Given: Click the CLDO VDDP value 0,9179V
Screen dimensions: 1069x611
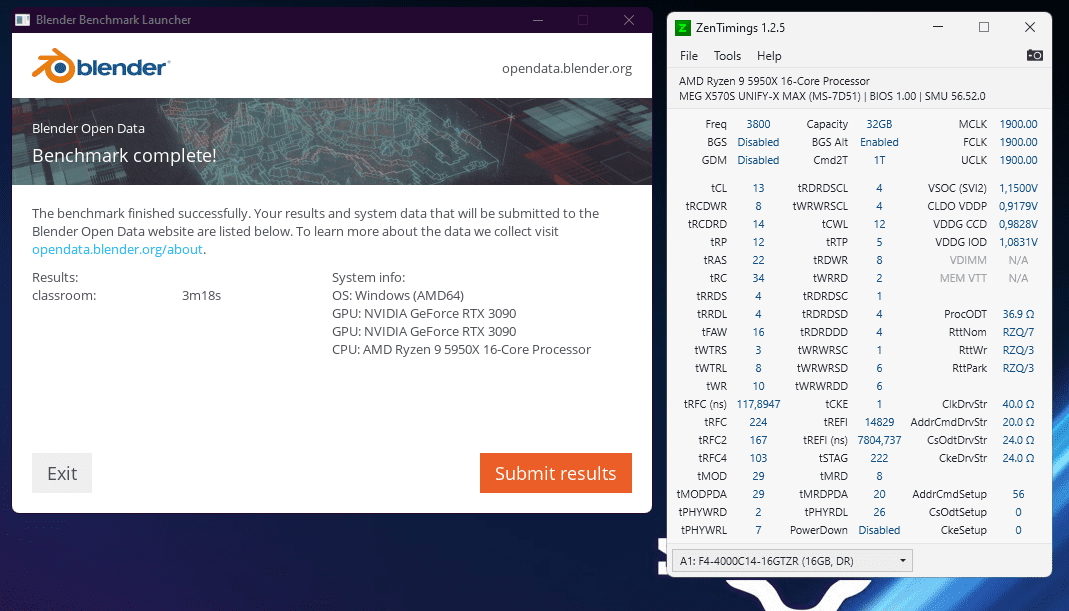Looking at the screenshot, I should pyautogui.click(x=1019, y=206).
